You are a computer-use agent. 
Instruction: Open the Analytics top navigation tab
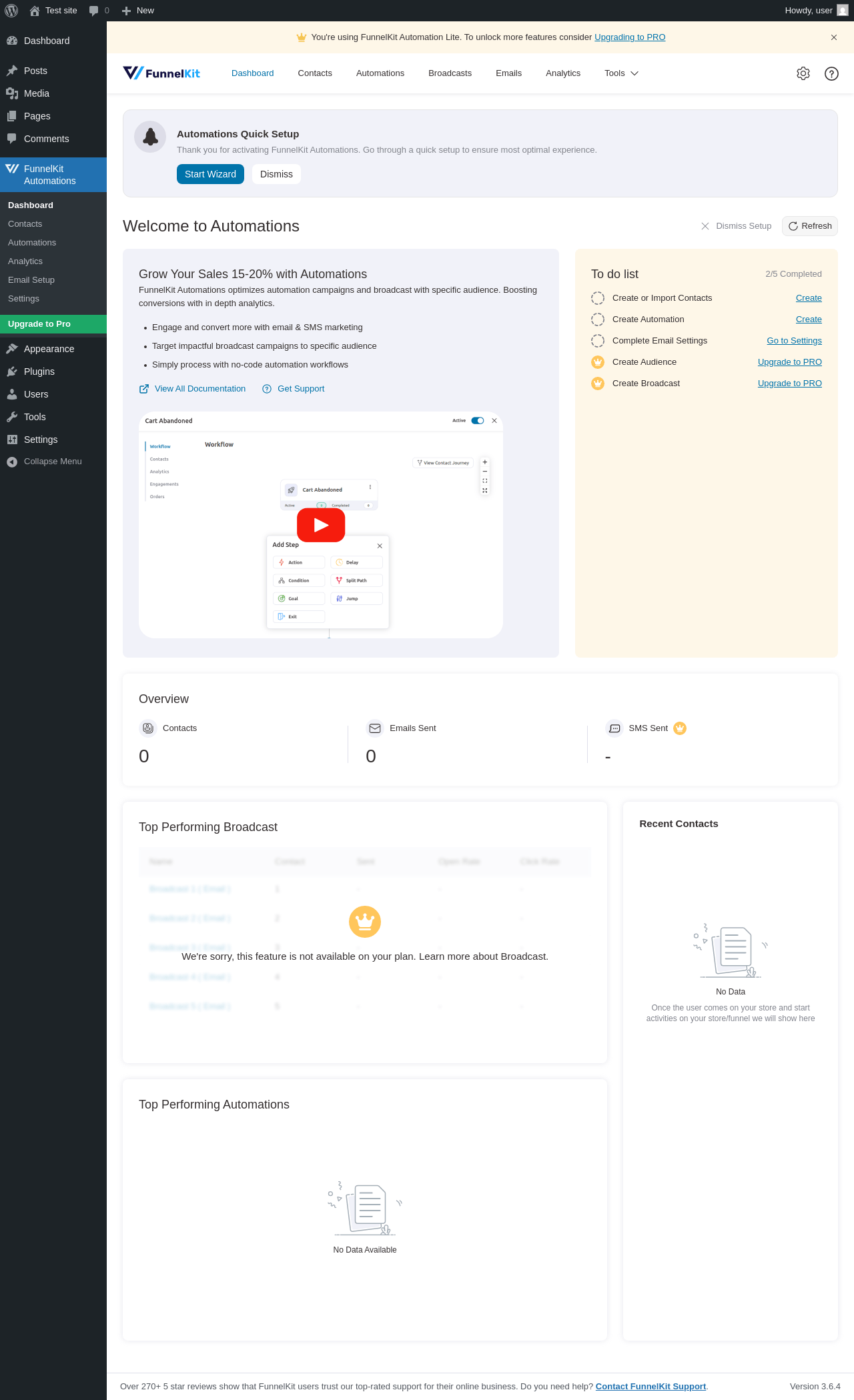click(563, 73)
